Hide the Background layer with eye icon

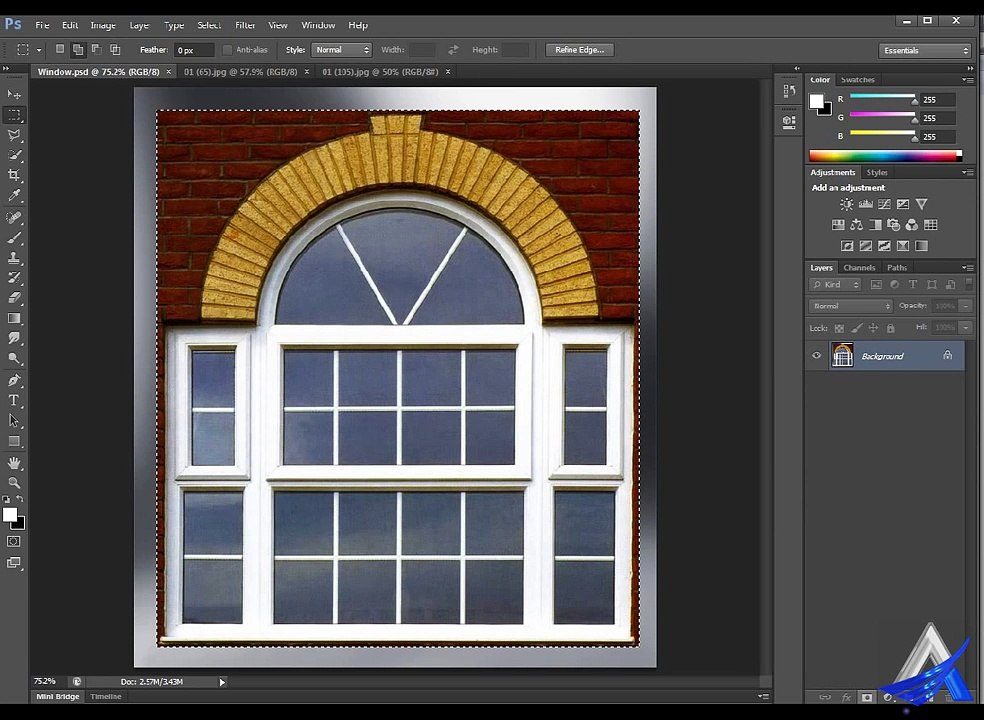816,355
